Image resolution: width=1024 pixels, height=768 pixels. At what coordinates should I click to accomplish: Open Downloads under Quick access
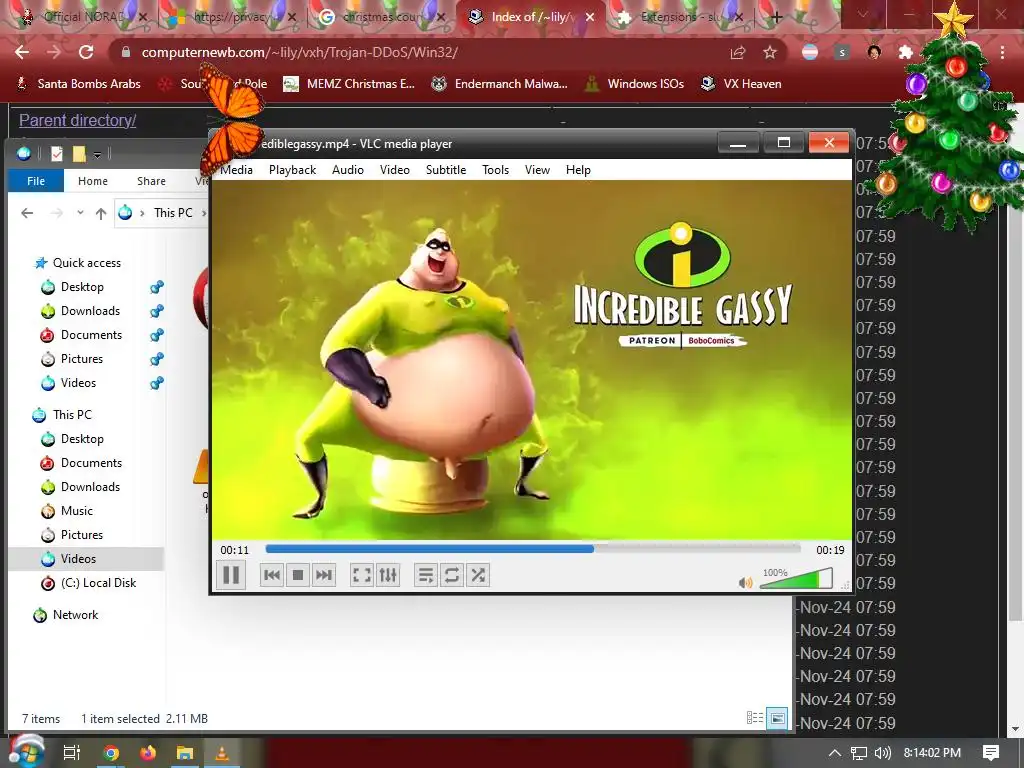[90, 311]
